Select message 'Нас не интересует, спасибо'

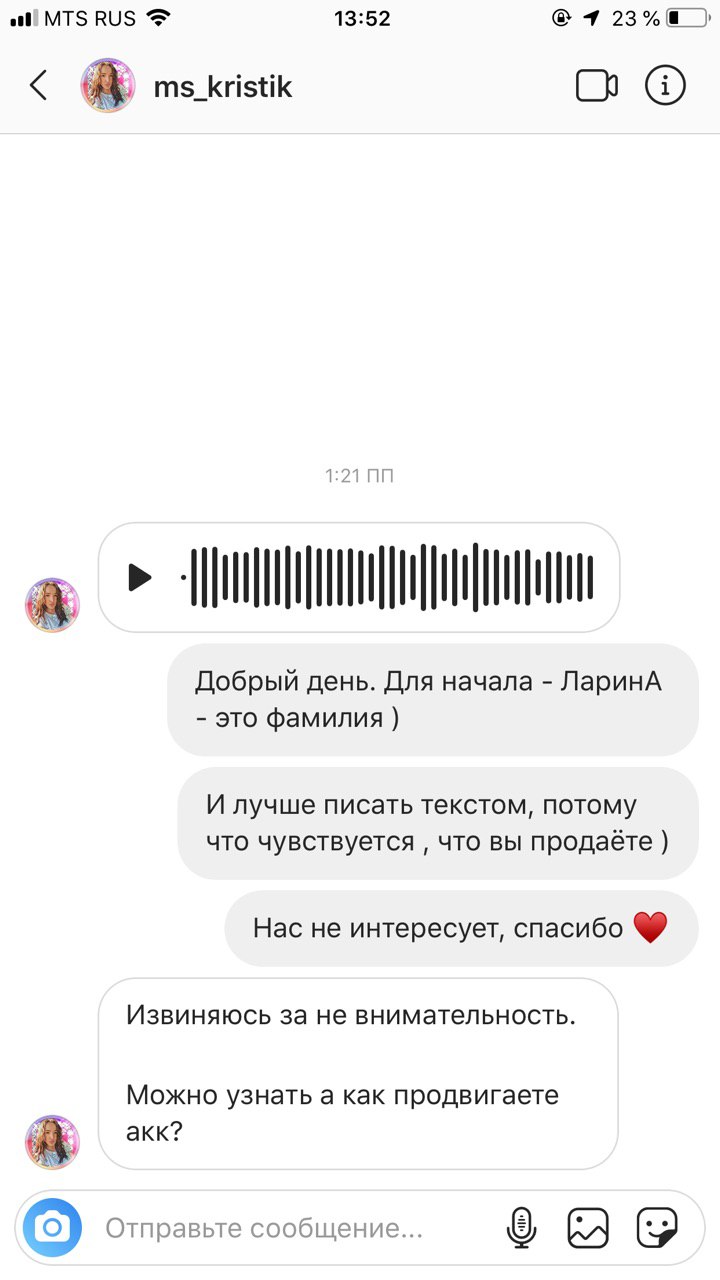coord(461,929)
